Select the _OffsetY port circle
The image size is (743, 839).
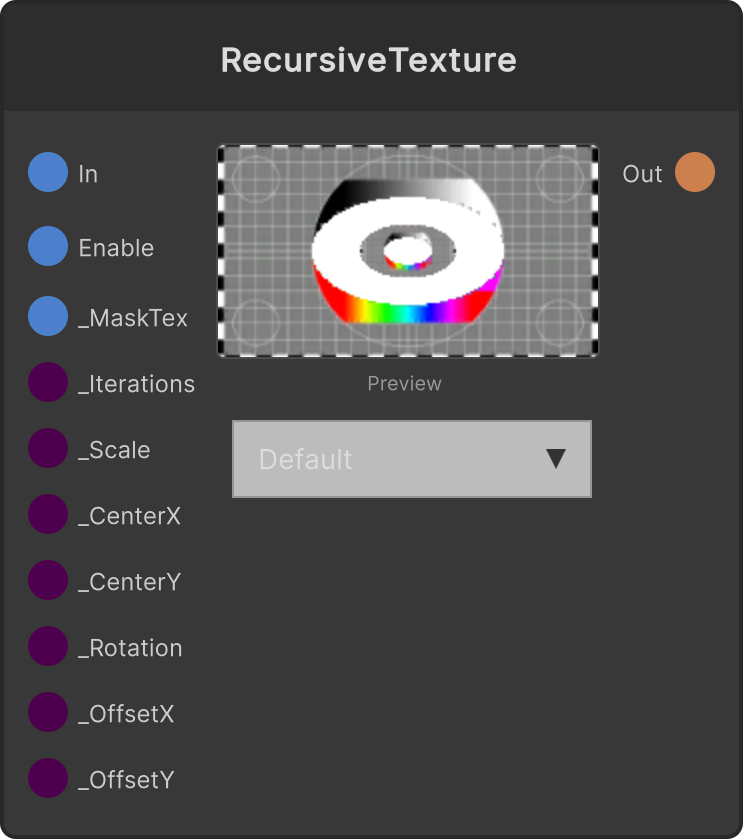(x=48, y=778)
